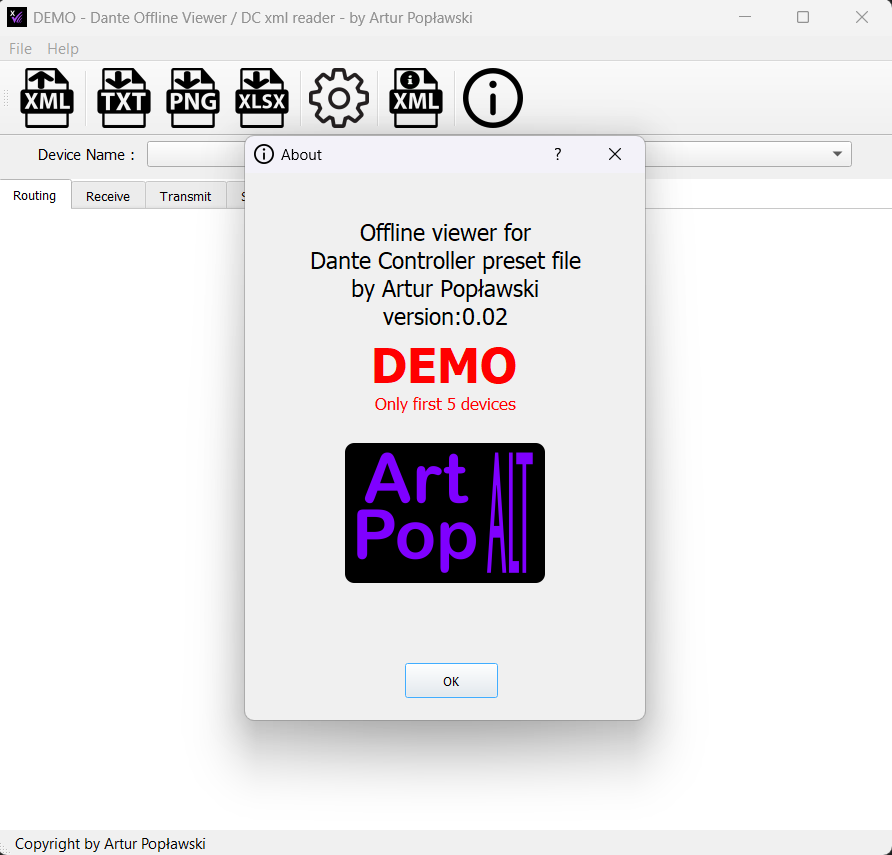Click the About info circle toolbar icon
Image resolution: width=892 pixels, height=855 pixels.
[493, 98]
